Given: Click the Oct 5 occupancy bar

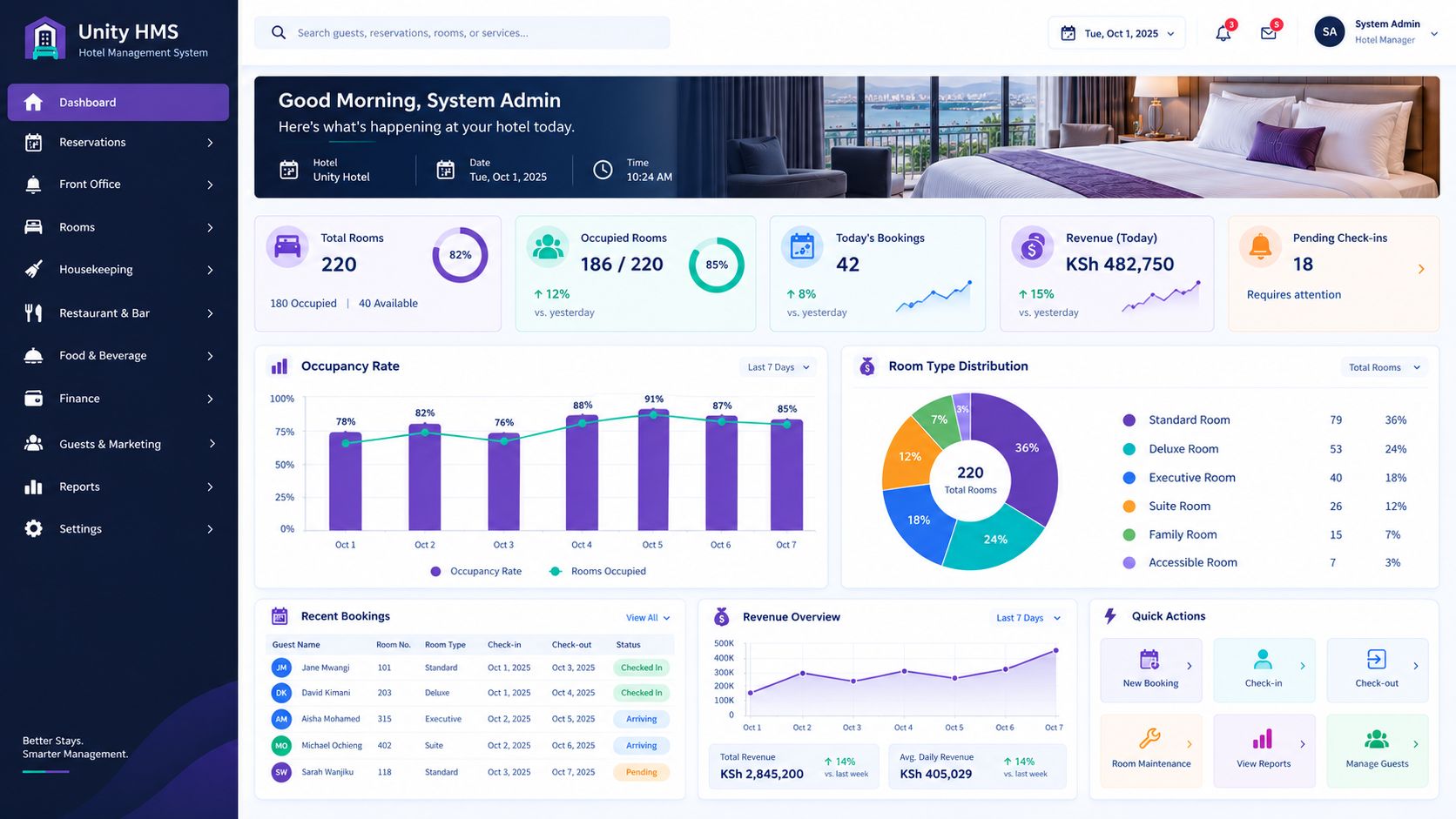Looking at the screenshot, I should coord(653,470).
